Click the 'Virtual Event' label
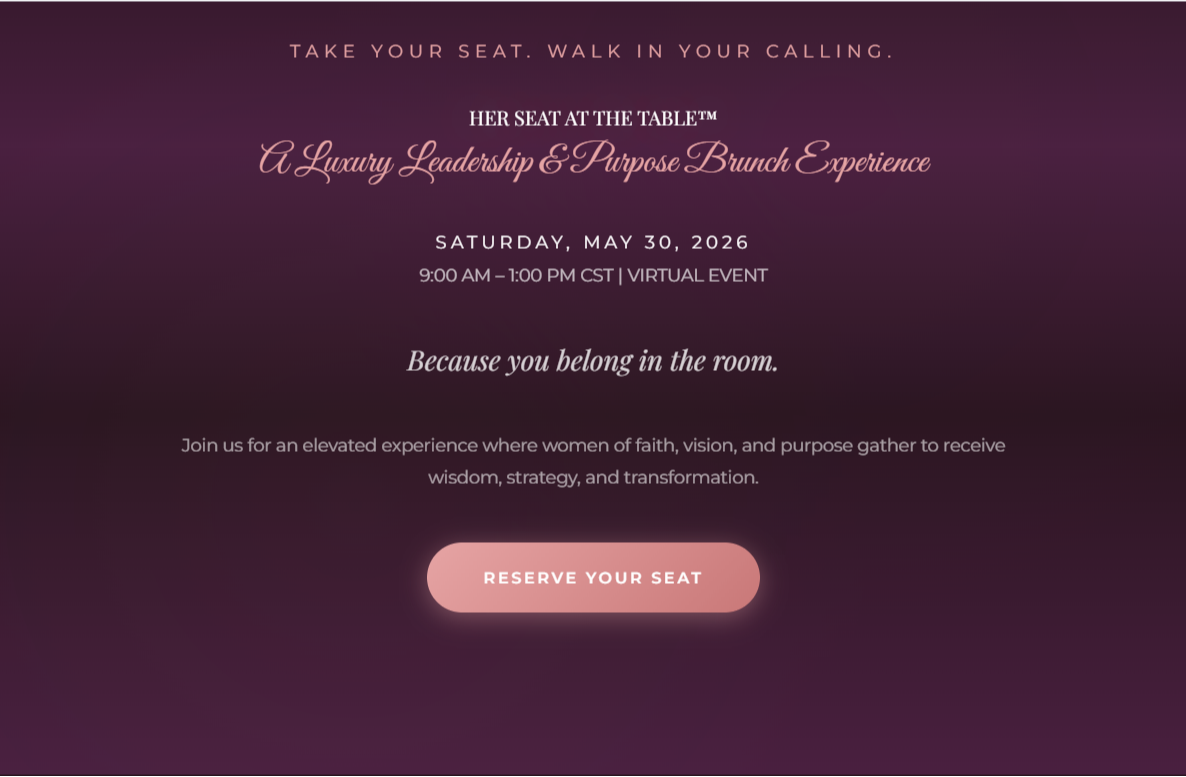This screenshot has height=777, width=1186. (697, 275)
